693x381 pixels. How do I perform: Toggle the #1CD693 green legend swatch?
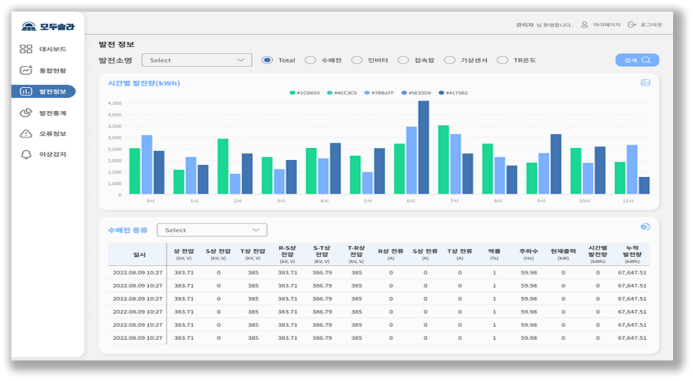click(x=292, y=93)
